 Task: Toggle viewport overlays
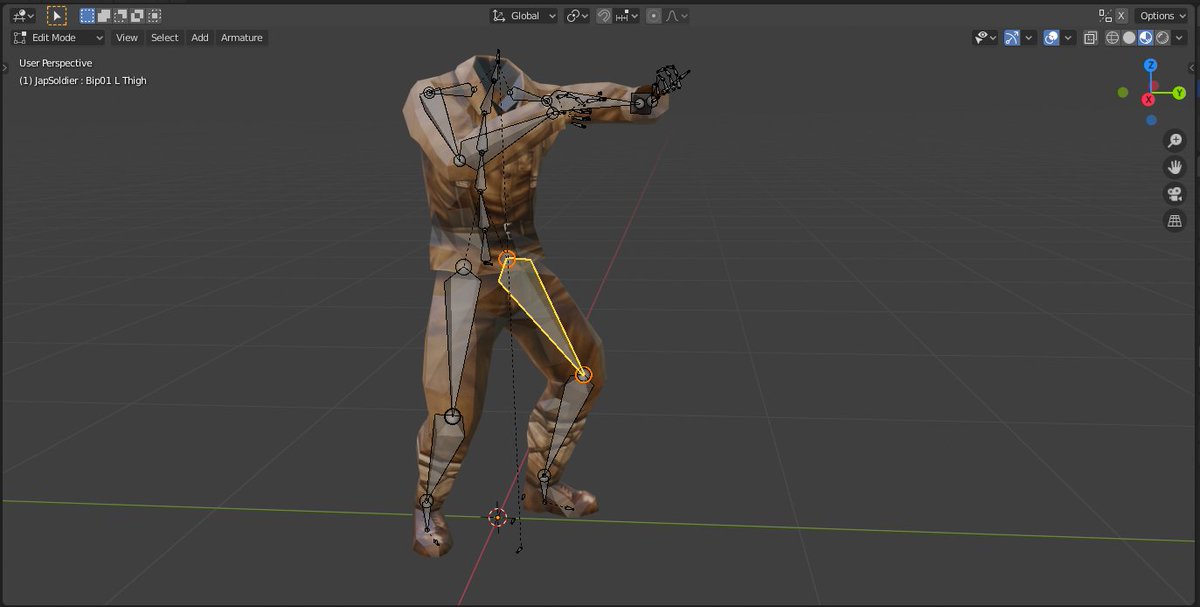point(1051,38)
